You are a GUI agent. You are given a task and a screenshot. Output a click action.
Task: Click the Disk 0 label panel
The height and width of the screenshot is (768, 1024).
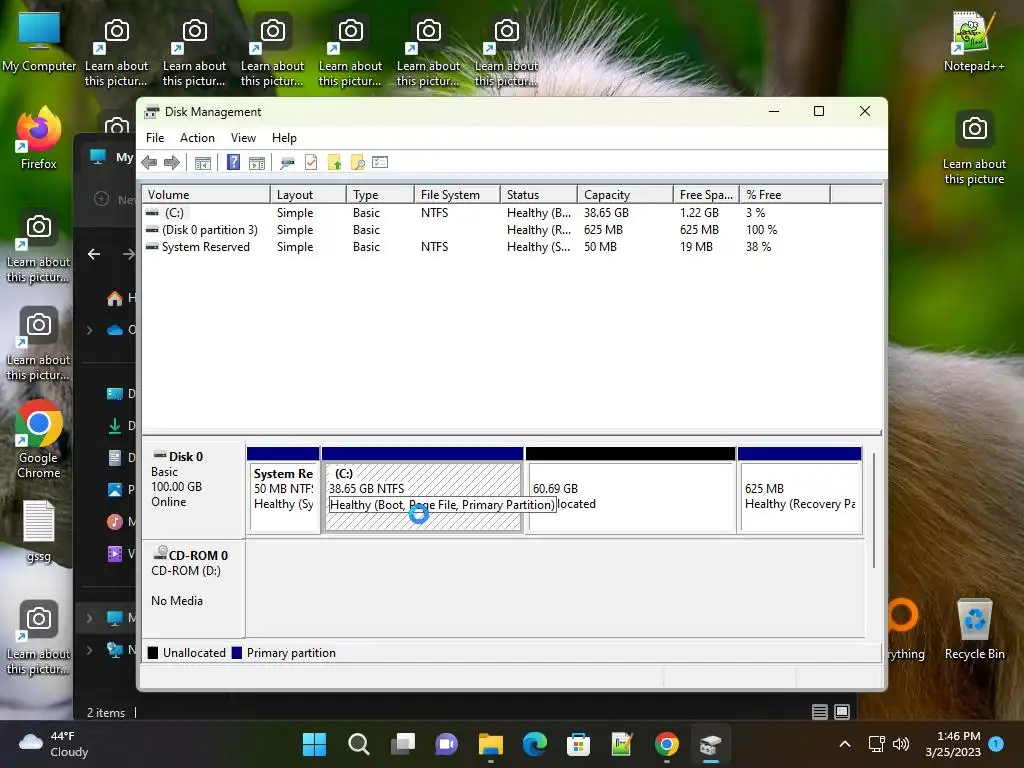point(193,490)
